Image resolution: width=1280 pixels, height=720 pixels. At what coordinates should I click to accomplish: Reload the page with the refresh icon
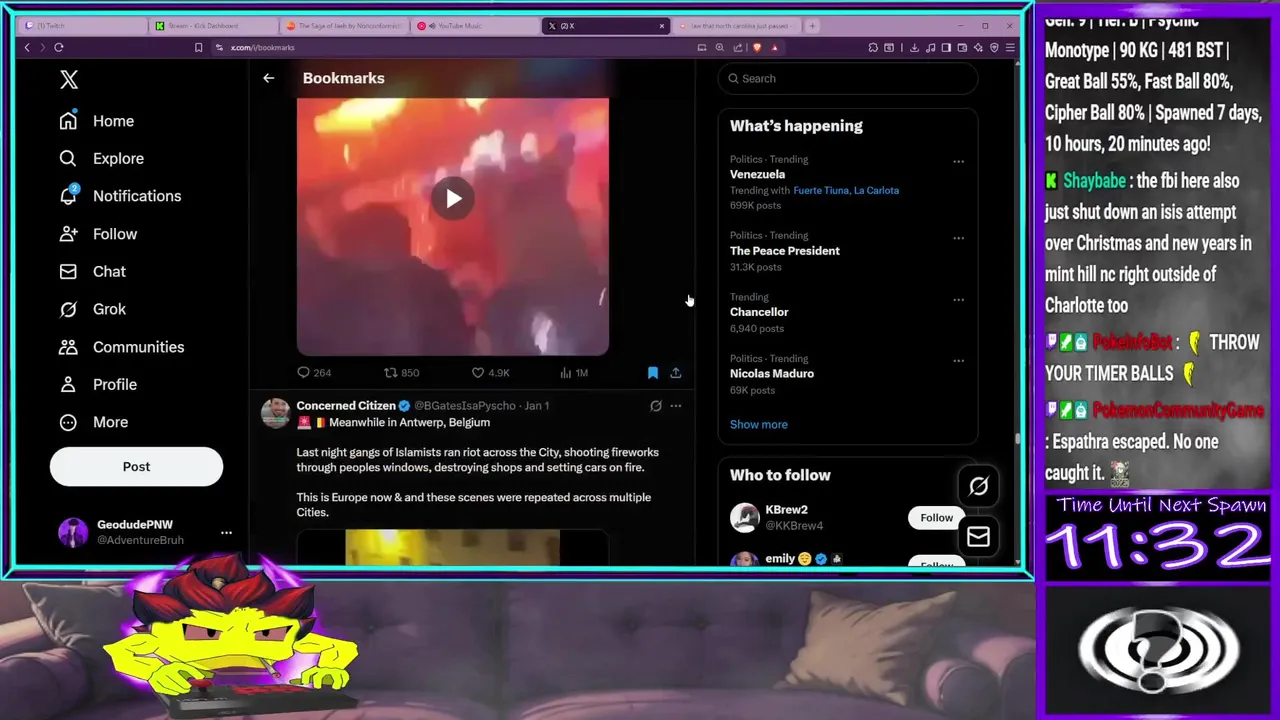(x=59, y=47)
